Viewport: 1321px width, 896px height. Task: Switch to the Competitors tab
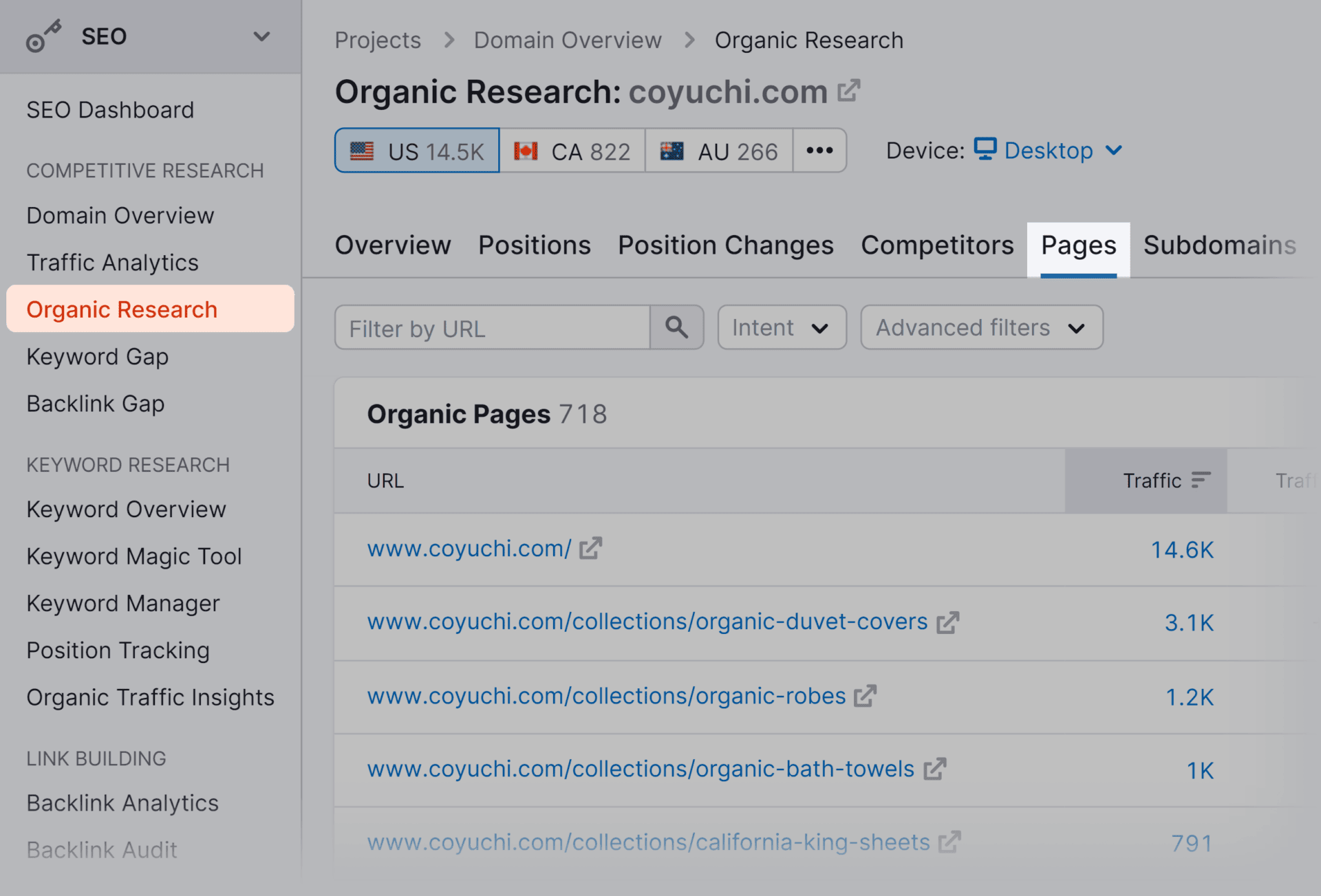tap(937, 245)
